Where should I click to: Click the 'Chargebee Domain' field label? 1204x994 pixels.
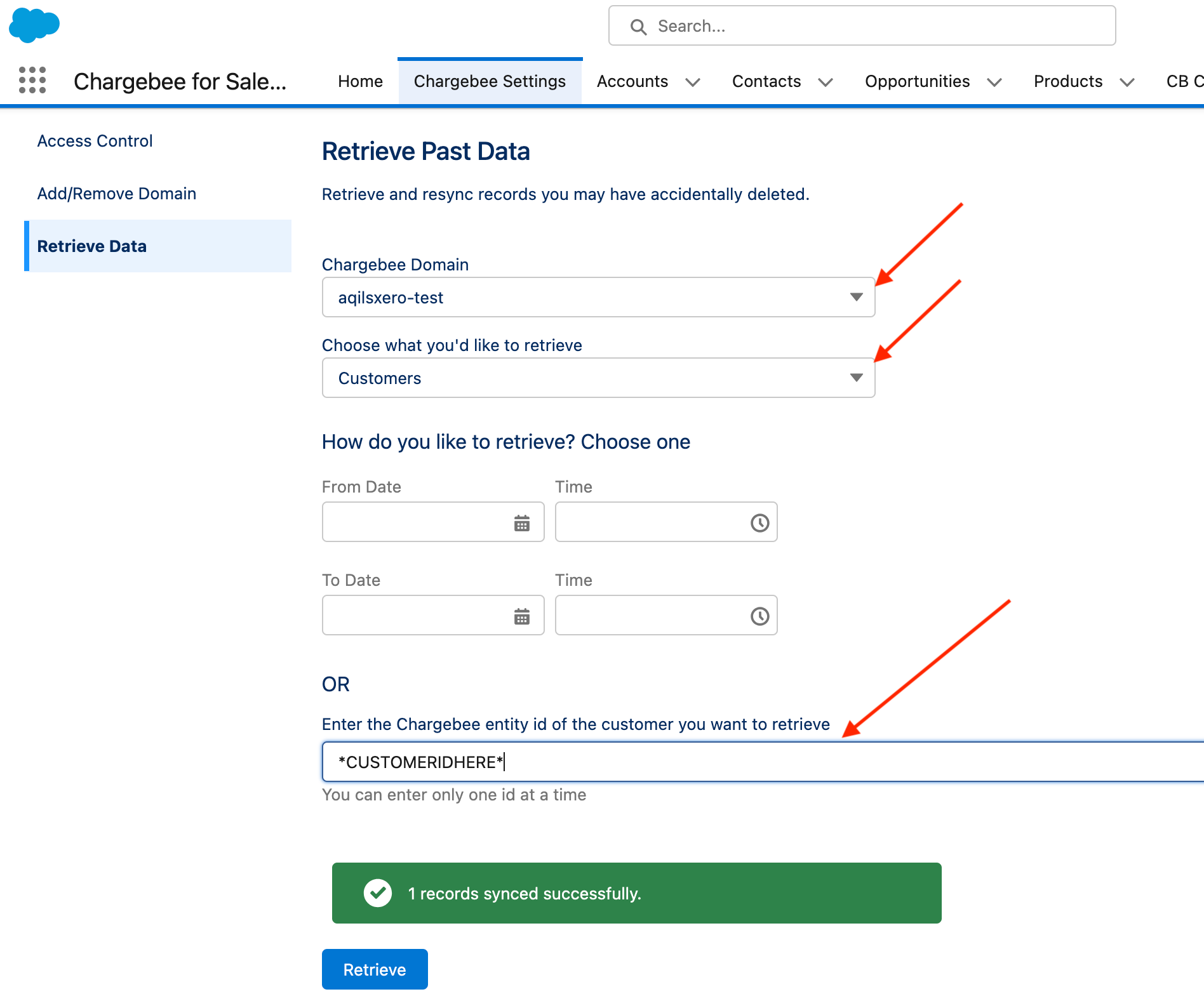point(395,265)
